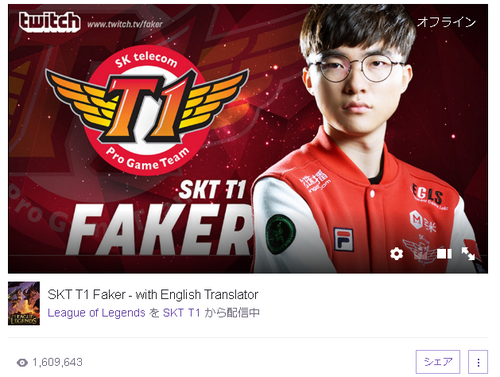Click the オフライン status label

446,22
